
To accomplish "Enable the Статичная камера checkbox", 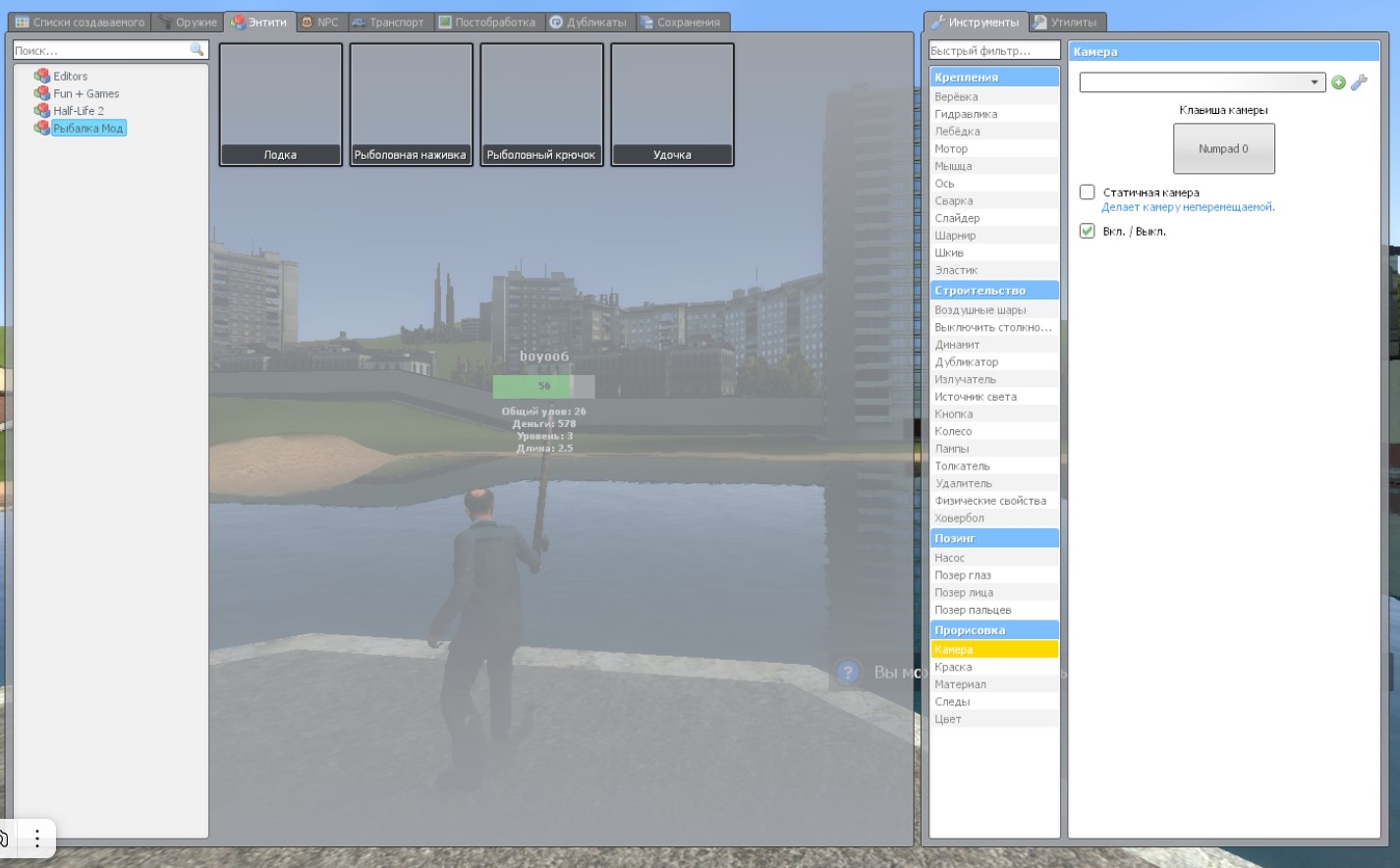I will click(1087, 191).
